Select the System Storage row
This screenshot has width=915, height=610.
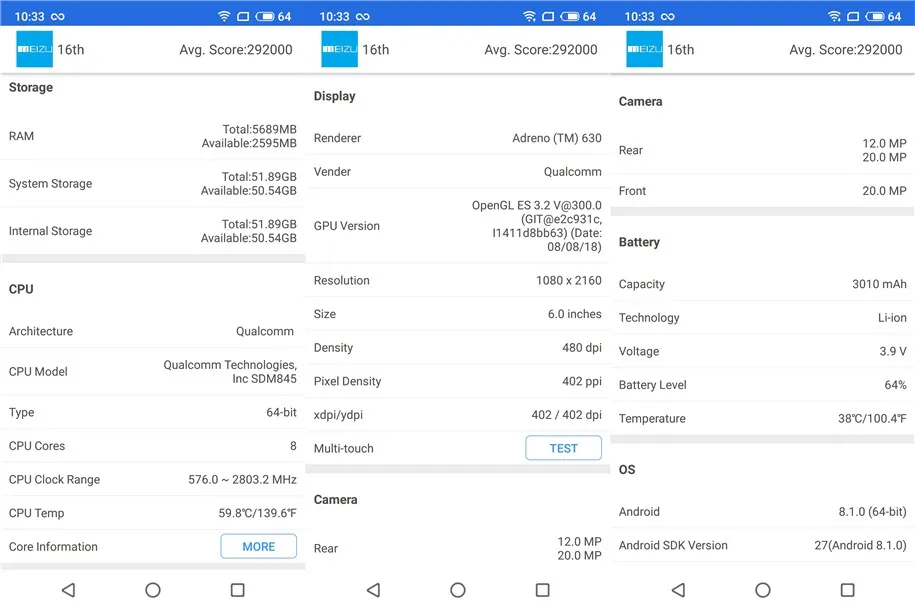152,183
